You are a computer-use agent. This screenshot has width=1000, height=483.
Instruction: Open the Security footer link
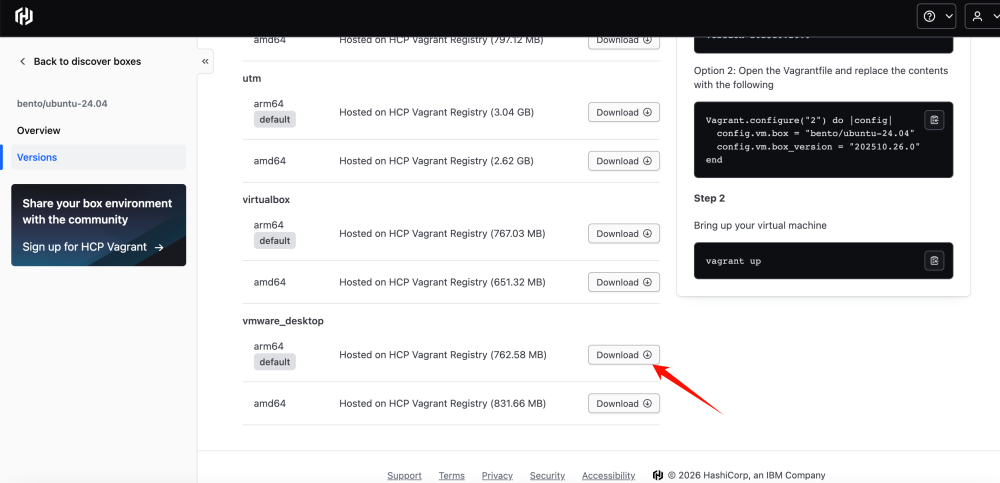[547, 475]
